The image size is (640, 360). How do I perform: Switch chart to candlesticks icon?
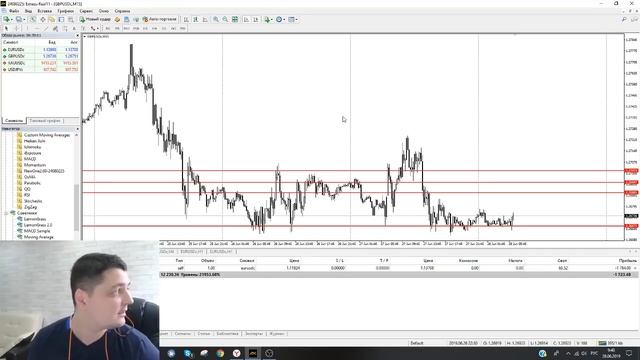(196, 19)
